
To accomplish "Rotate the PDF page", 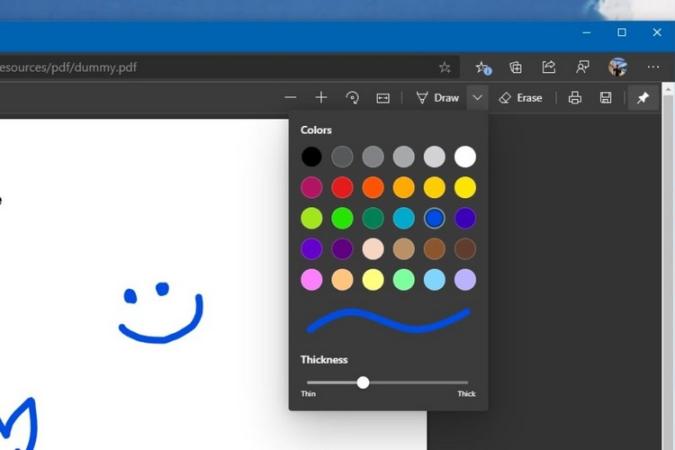I will (x=352, y=98).
